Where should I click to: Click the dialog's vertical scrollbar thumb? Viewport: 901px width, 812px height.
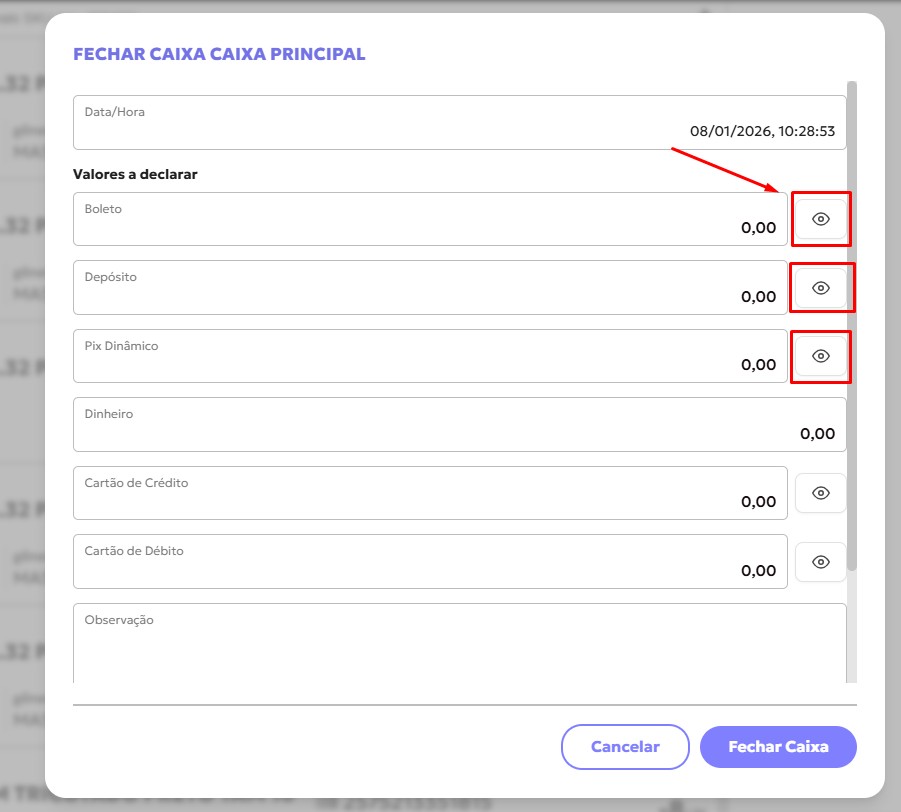(x=852, y=320)
